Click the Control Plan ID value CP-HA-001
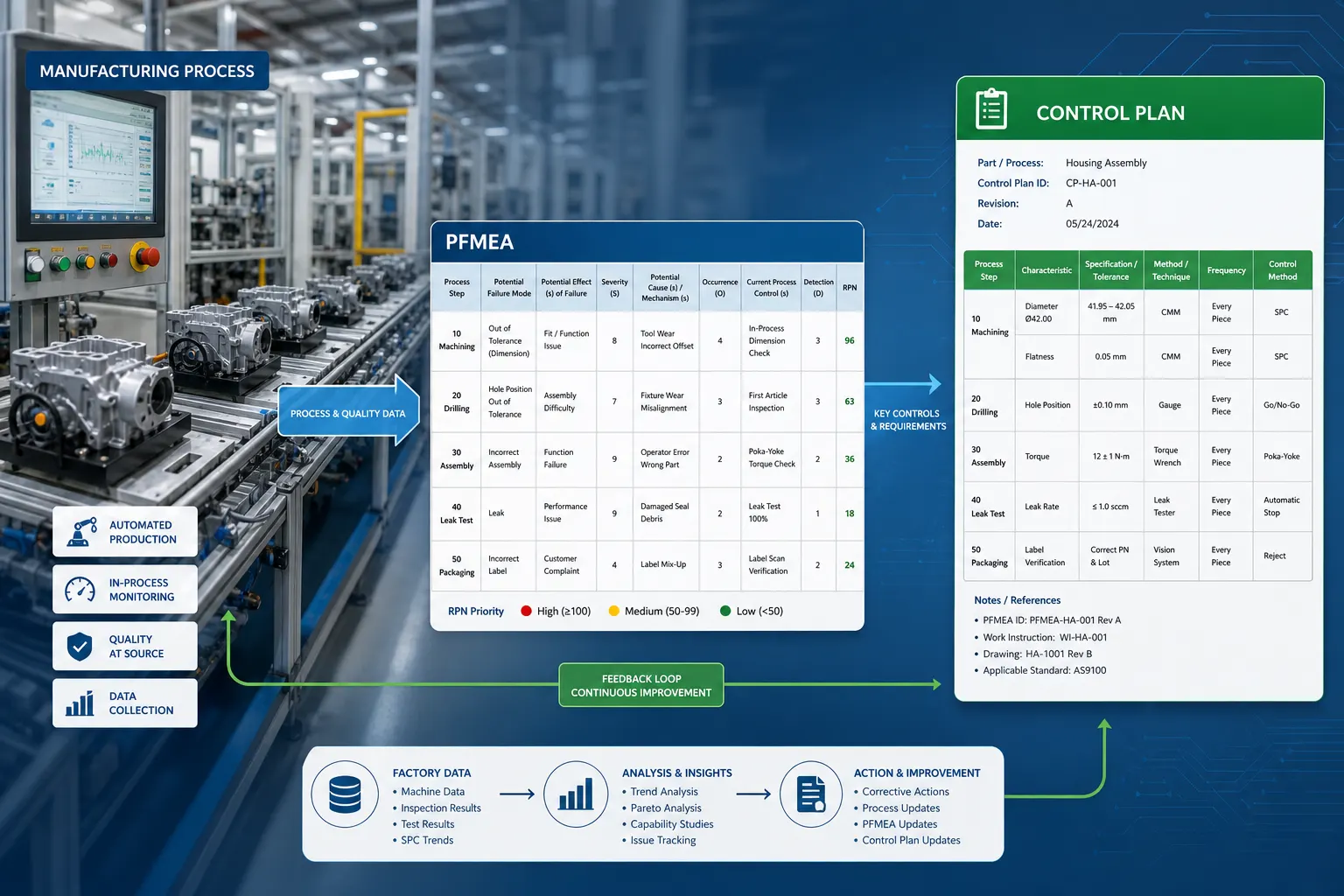The image size is (1344, 896). [1091, 183]
